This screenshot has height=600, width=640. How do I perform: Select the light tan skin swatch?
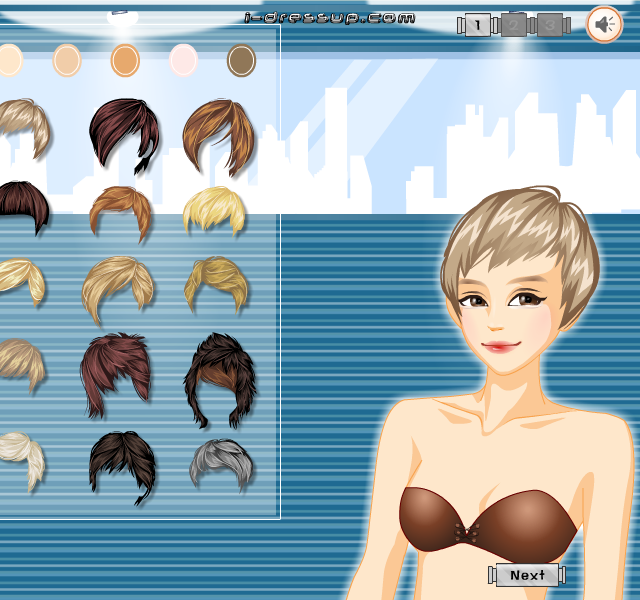(x=67, y=60)
